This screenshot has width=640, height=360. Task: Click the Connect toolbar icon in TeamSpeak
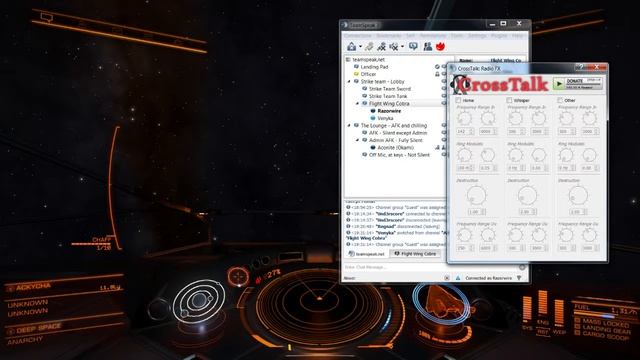[351, 47]
